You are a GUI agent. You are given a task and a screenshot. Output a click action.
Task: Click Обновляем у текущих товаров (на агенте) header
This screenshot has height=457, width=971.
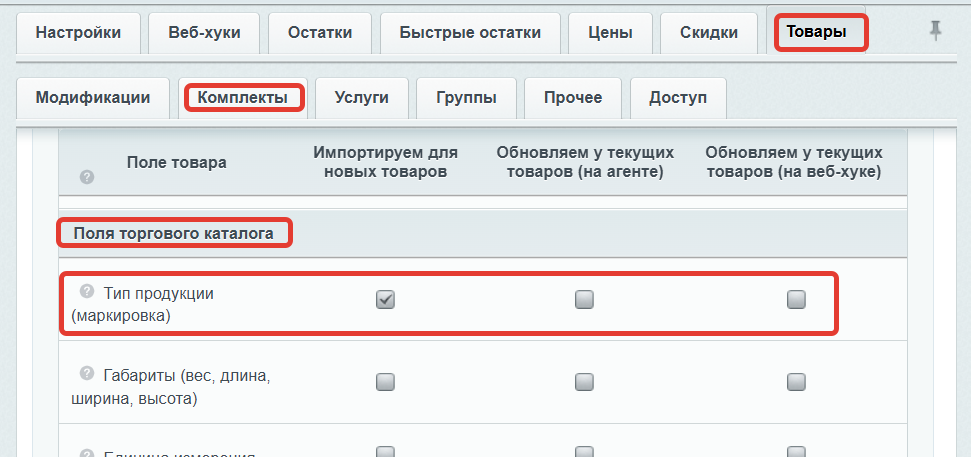pyautogui.click(x=585, y=162)
